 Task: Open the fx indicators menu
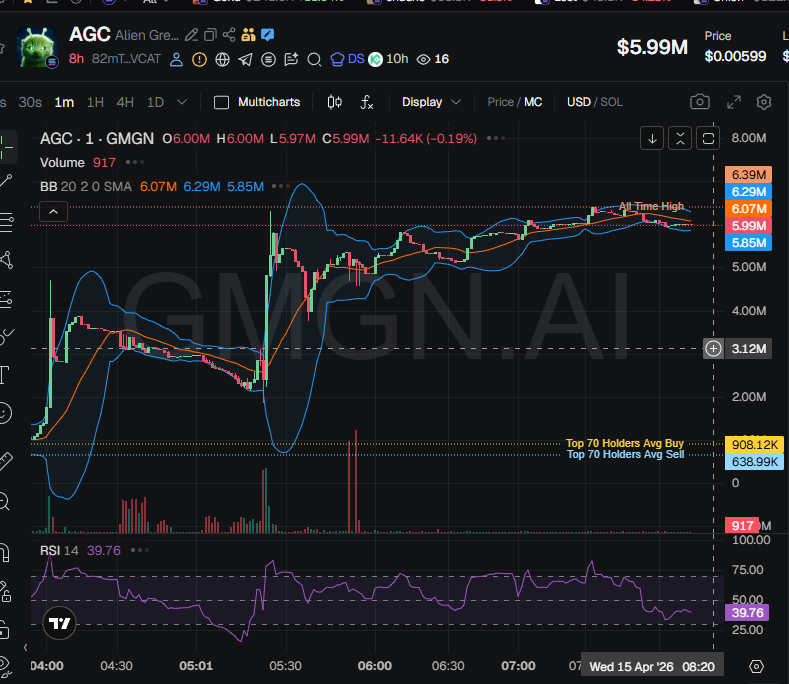point(366,102)
